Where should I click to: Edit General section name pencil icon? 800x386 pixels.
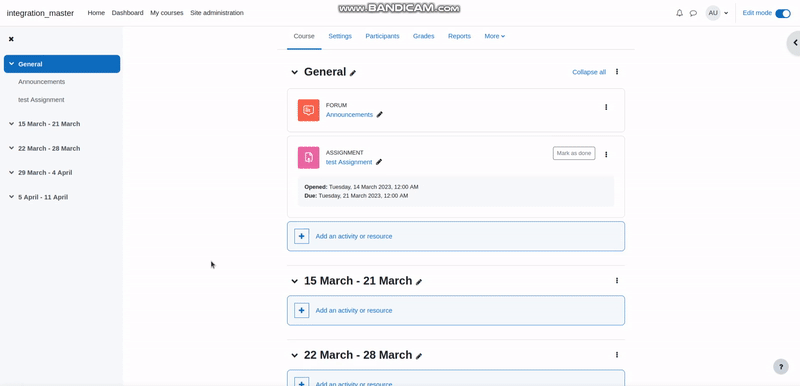tap(353, 73)
